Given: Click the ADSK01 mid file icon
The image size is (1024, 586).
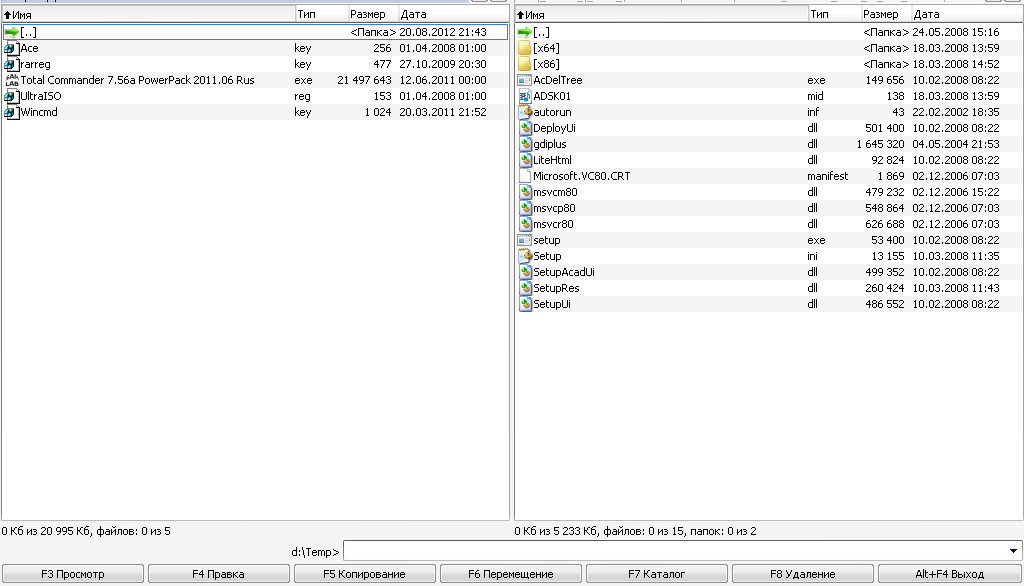Looking at the screenshot, I should tap(524, 96).
